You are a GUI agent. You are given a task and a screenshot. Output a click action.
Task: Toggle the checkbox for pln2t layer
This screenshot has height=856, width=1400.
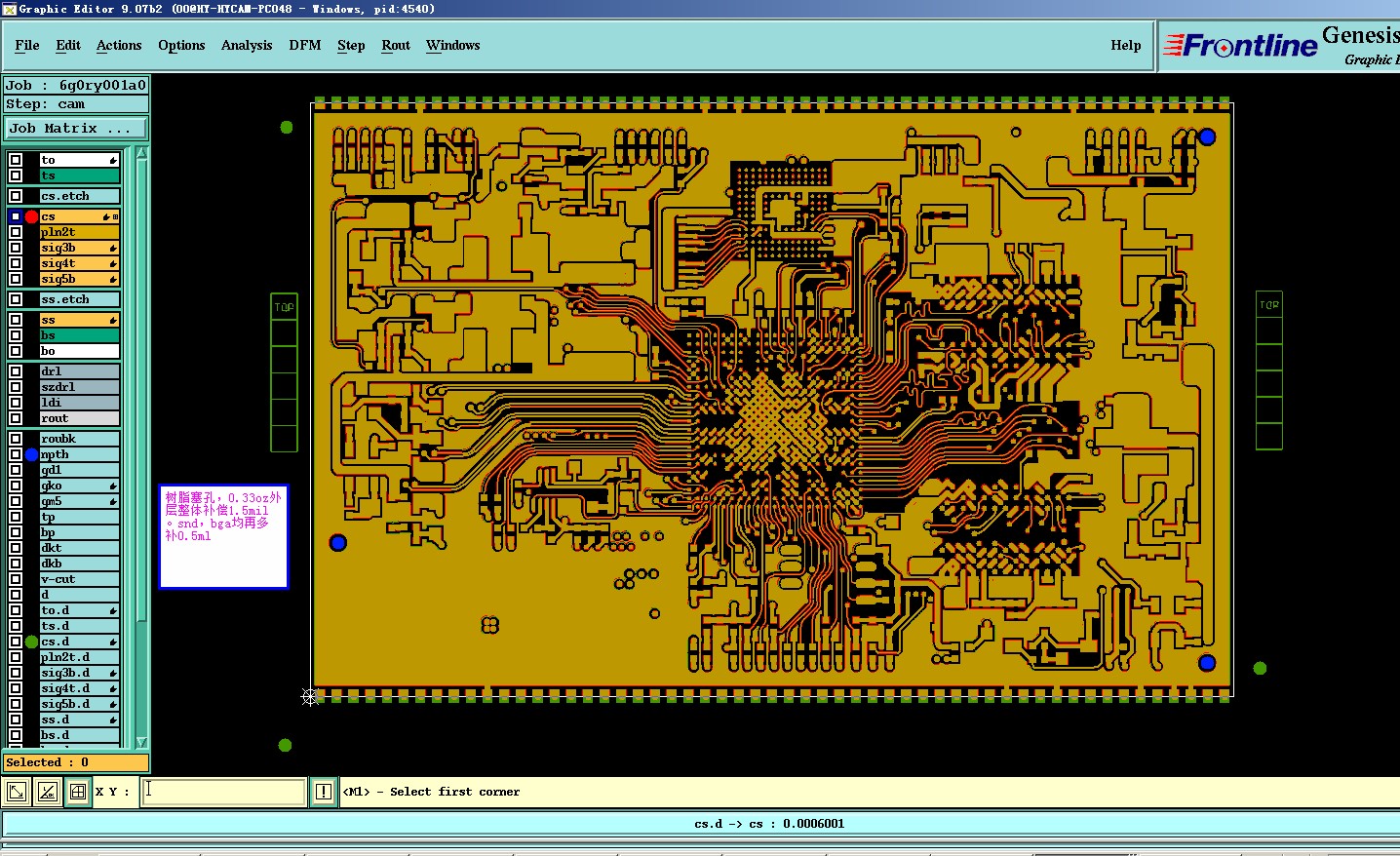point(16,232)
